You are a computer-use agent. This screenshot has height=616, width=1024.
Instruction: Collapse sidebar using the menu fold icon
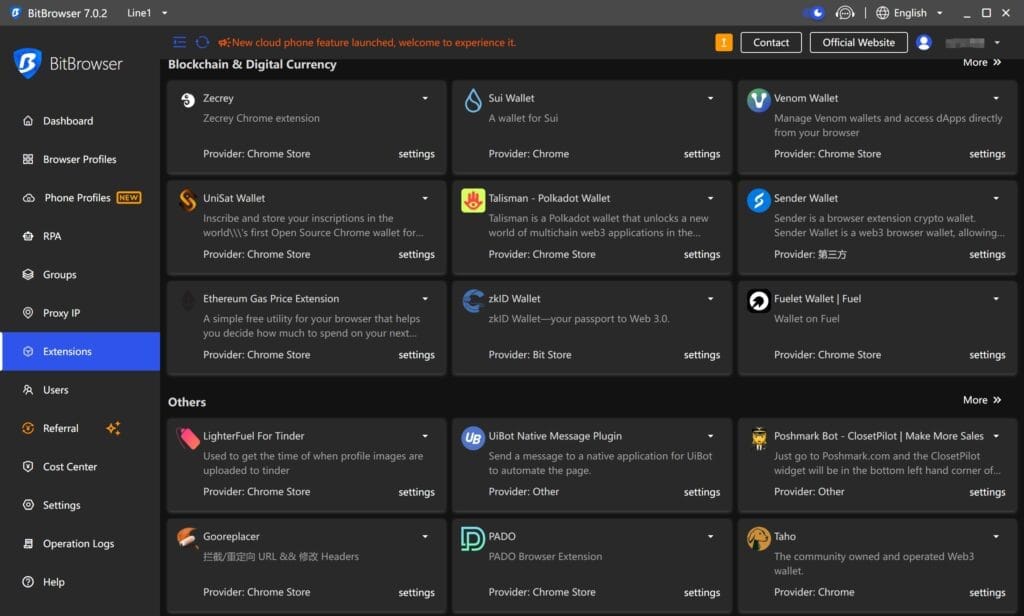click(x=180, y=42)
